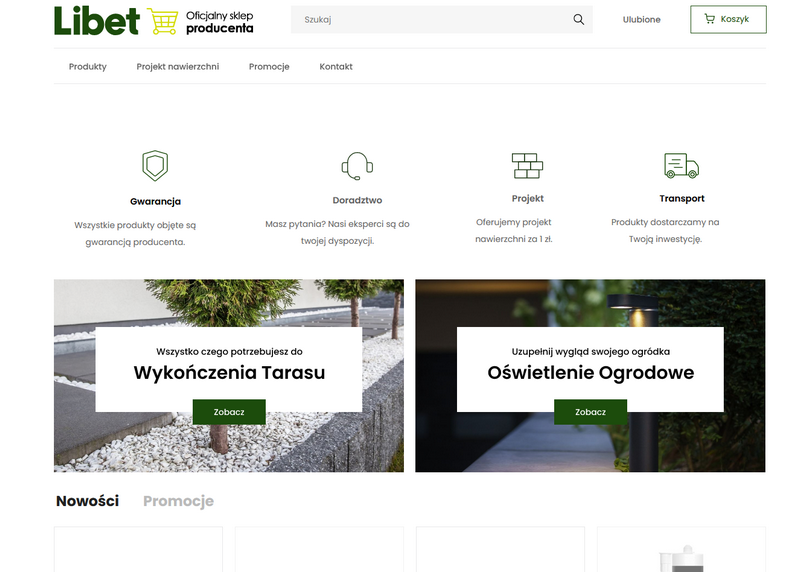Open the Kontakt menu item
The image size is (800, 572).
point(336,66)
